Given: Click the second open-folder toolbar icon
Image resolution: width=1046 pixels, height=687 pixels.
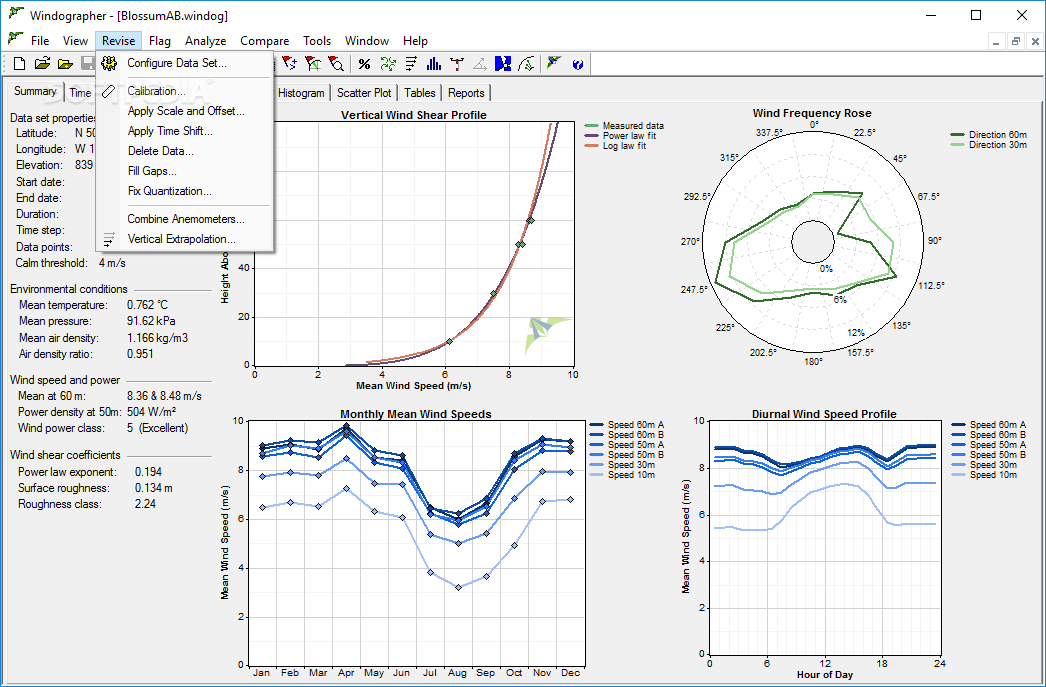Looking at the screenshot, I should [x=65, y=64].
